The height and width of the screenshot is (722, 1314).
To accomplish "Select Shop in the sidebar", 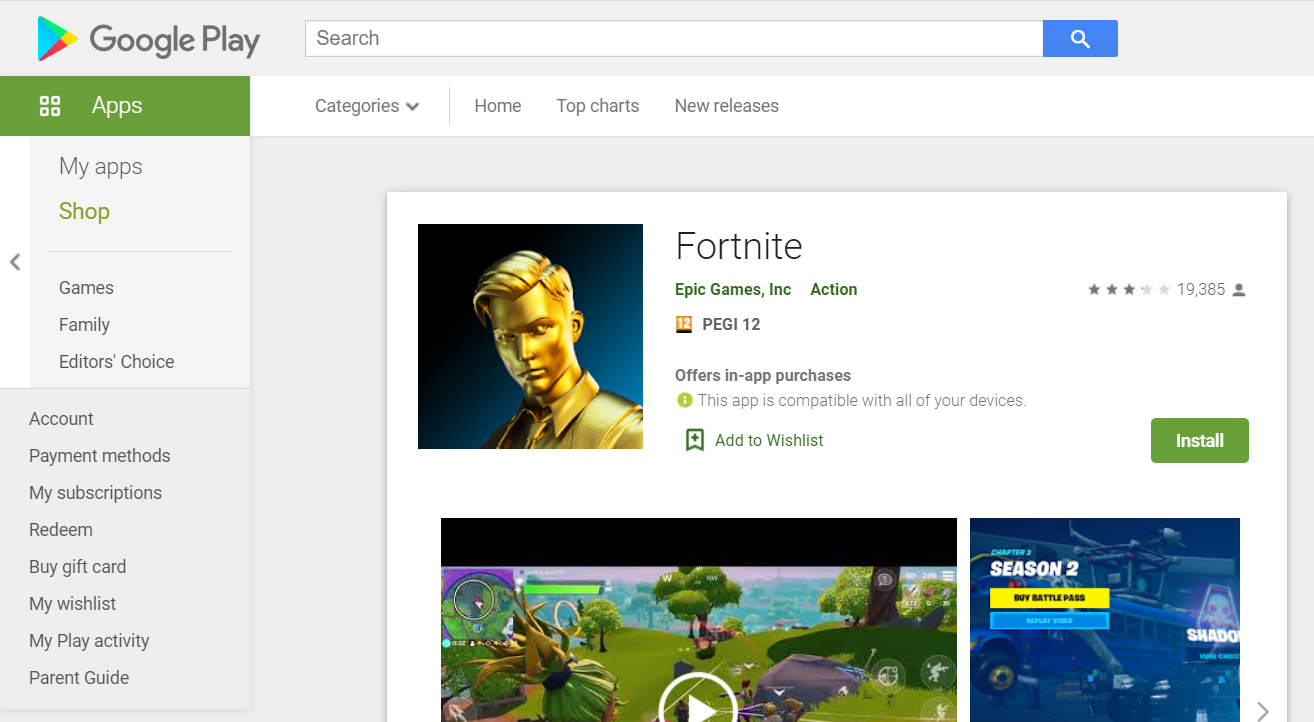I will click(84, 211).
